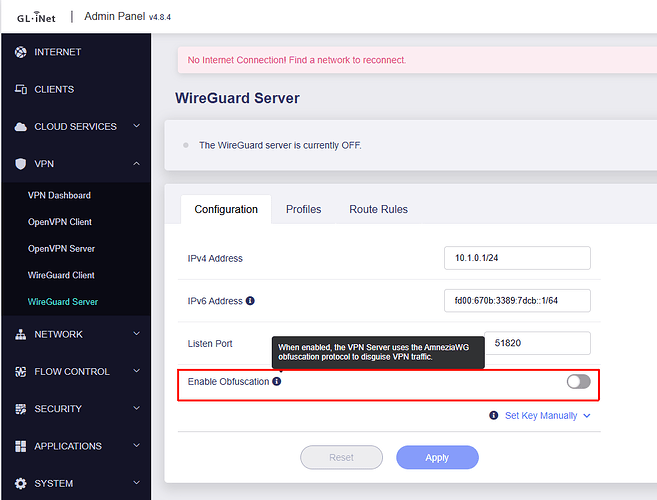Expand the Set Key Manually section
This screenshot has height=500, width=657.
(540, 415)
